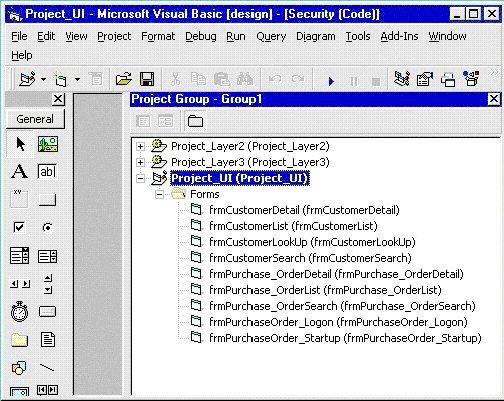Select the Frame control tool
This screenshot has width=504, height=401.
[19, 199]
